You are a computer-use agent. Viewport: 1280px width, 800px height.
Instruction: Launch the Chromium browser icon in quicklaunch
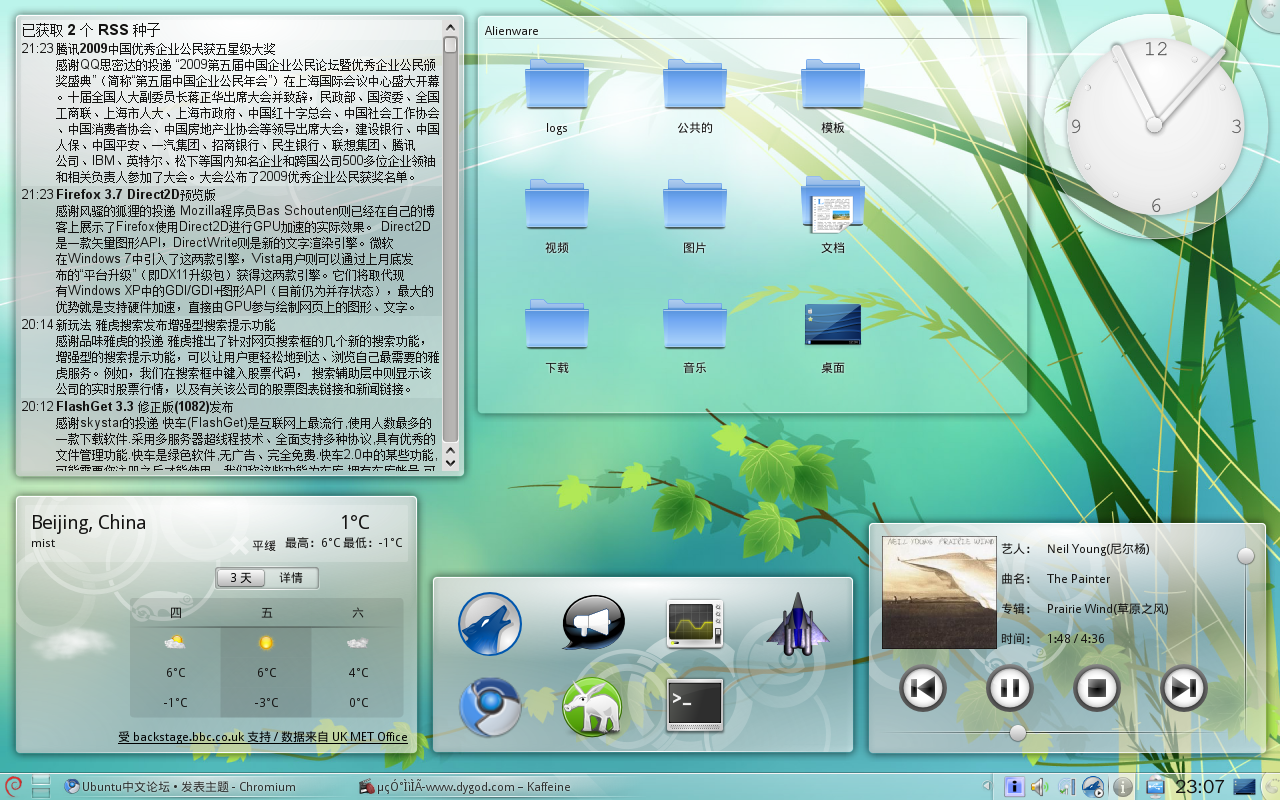coord(490,707)
